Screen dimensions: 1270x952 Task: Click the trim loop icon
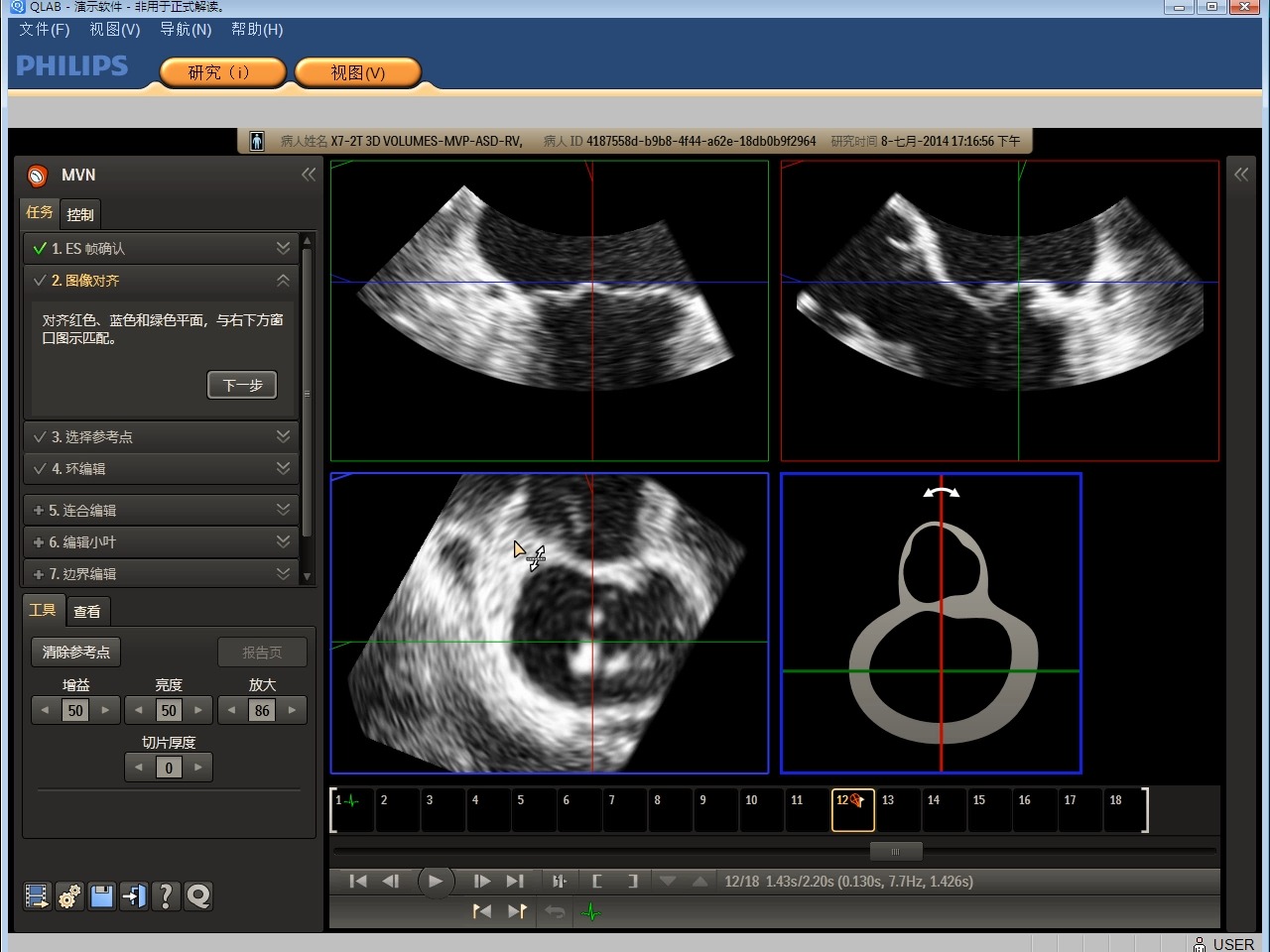pyautogui.click(x=560, y=881)
